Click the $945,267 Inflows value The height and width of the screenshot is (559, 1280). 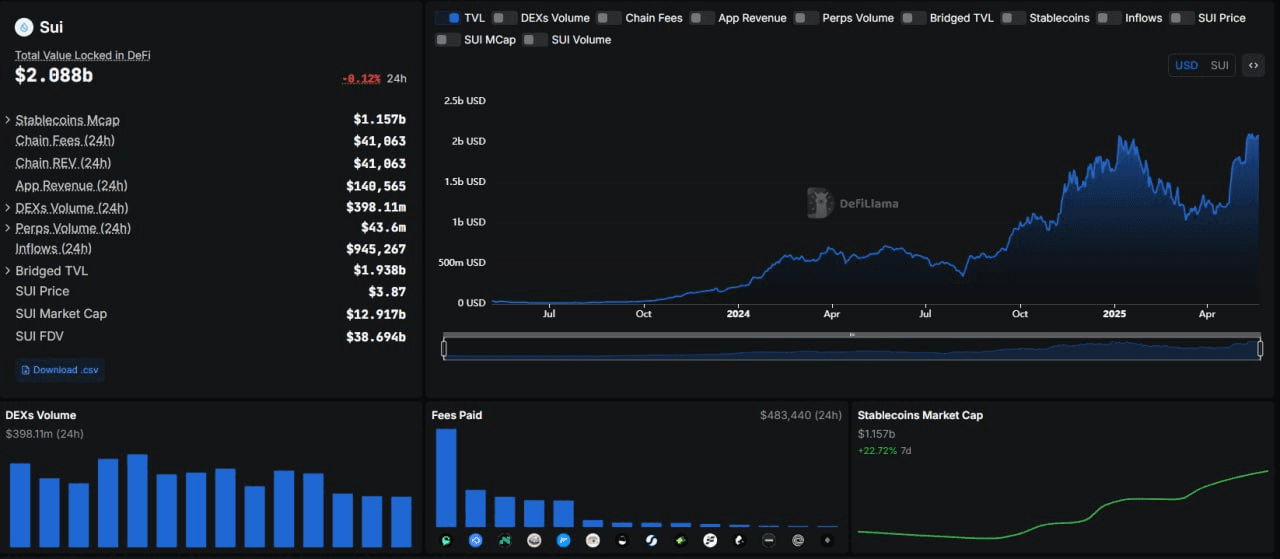point(376,249)
